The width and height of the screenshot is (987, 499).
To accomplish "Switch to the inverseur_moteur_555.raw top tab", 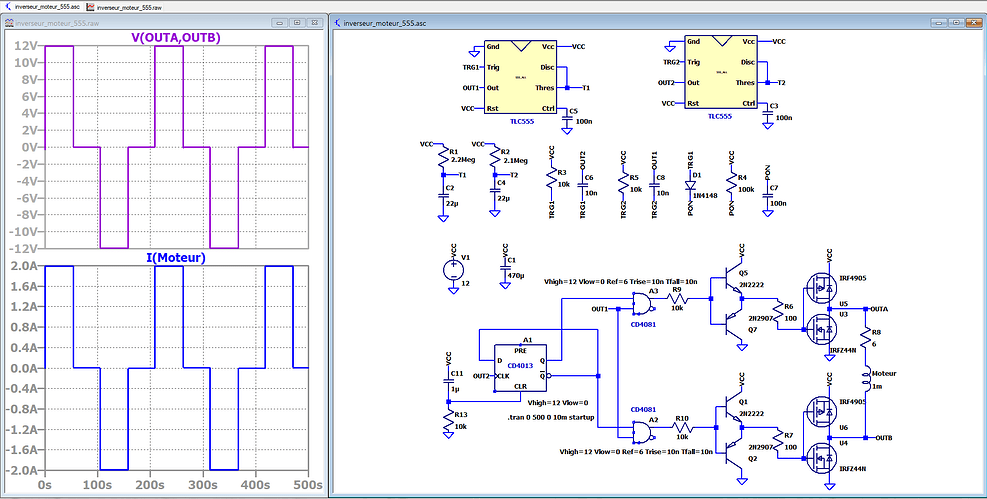I will [124, 6].
